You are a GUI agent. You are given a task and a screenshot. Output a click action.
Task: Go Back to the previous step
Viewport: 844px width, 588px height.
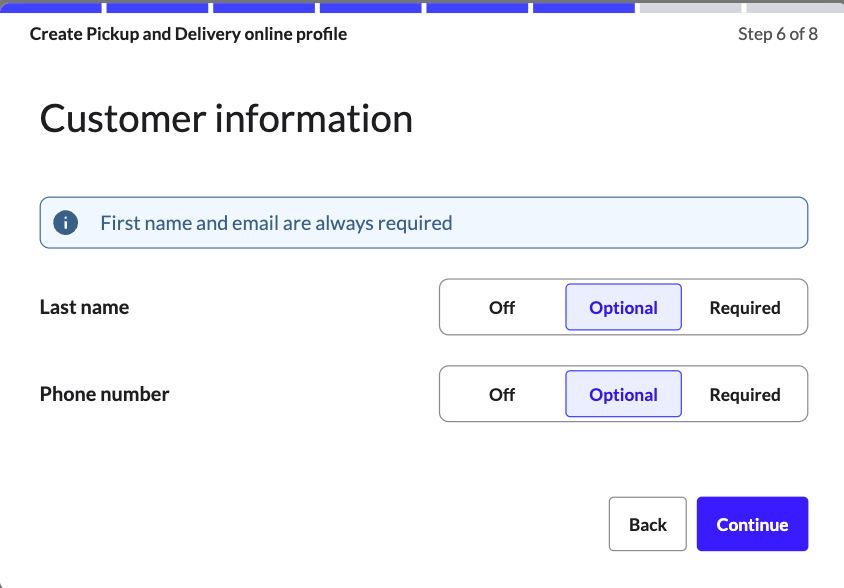click(648, 524)
